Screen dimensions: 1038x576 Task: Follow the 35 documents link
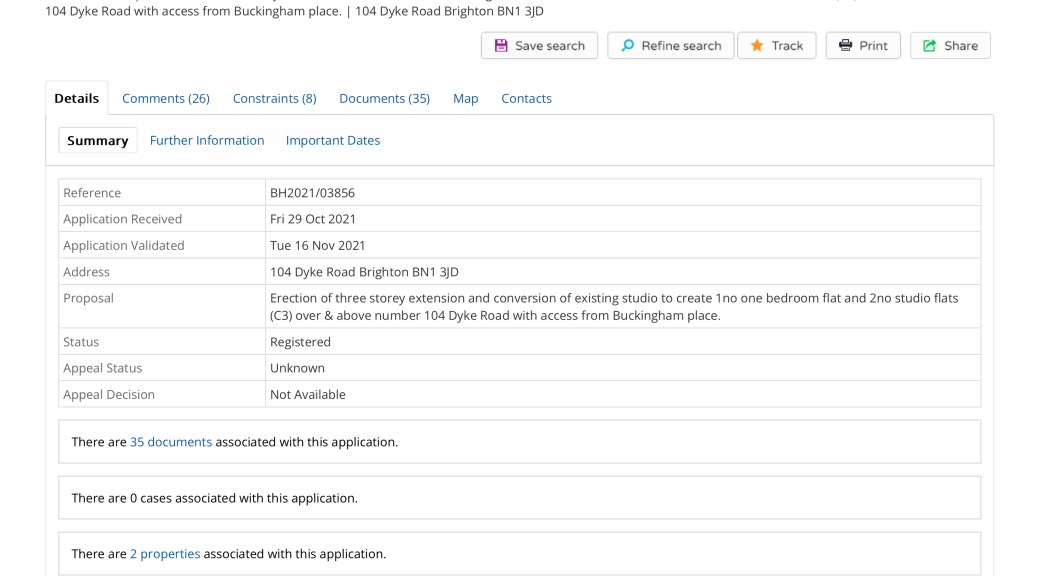tap(171, 442)
